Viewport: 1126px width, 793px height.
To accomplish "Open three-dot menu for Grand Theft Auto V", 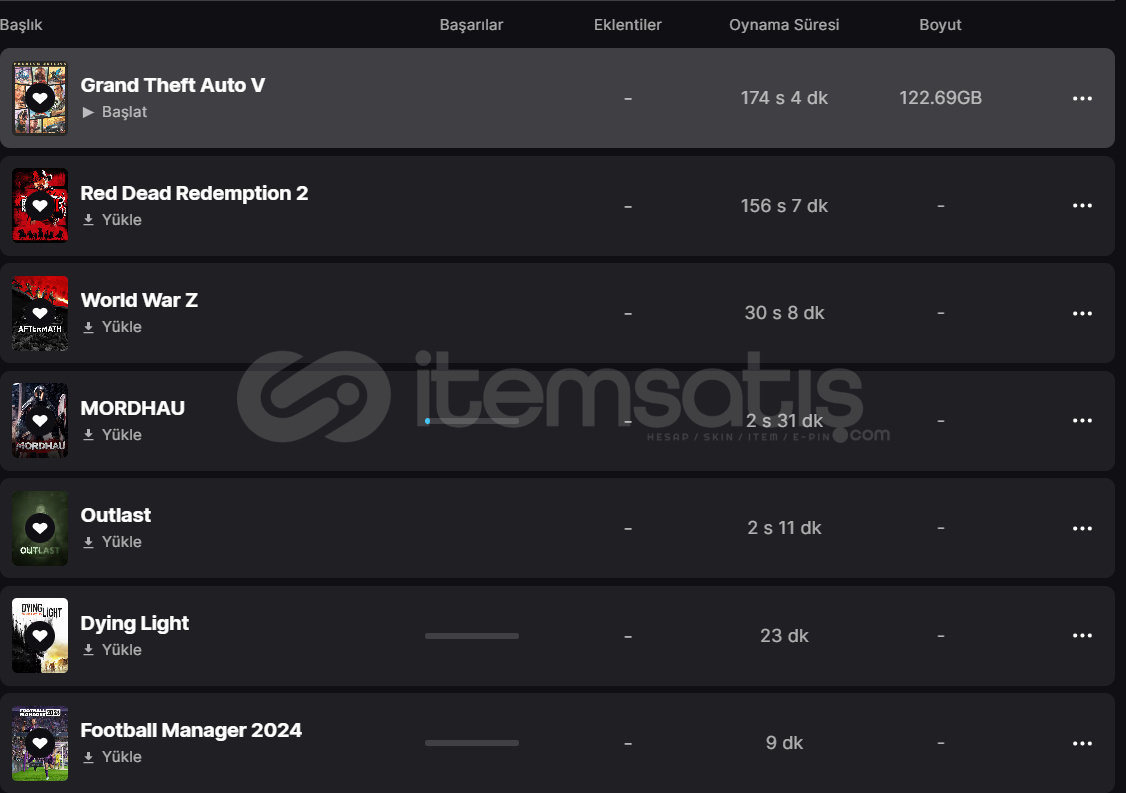I will tap(1082, 98).
